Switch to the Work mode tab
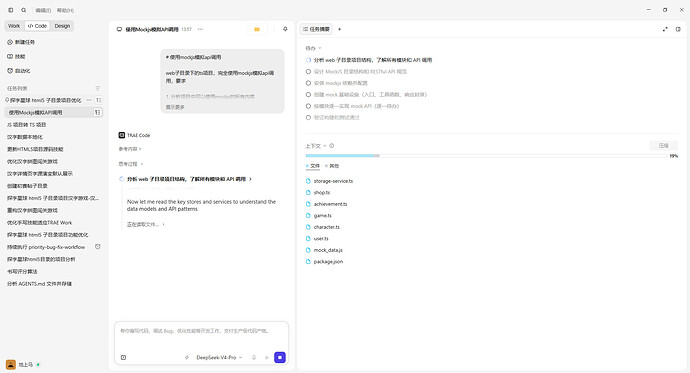690x373 pixels. tap(14, 26)
